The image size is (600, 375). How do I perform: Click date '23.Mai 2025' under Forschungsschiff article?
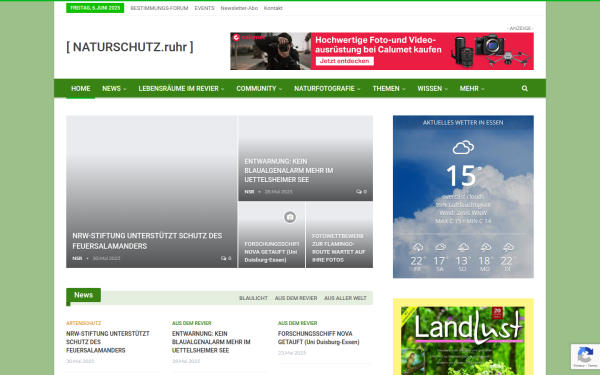point(292,353)
